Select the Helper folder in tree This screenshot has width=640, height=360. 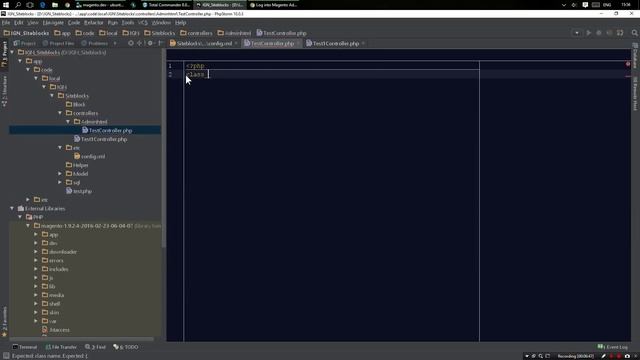[77, 165]
